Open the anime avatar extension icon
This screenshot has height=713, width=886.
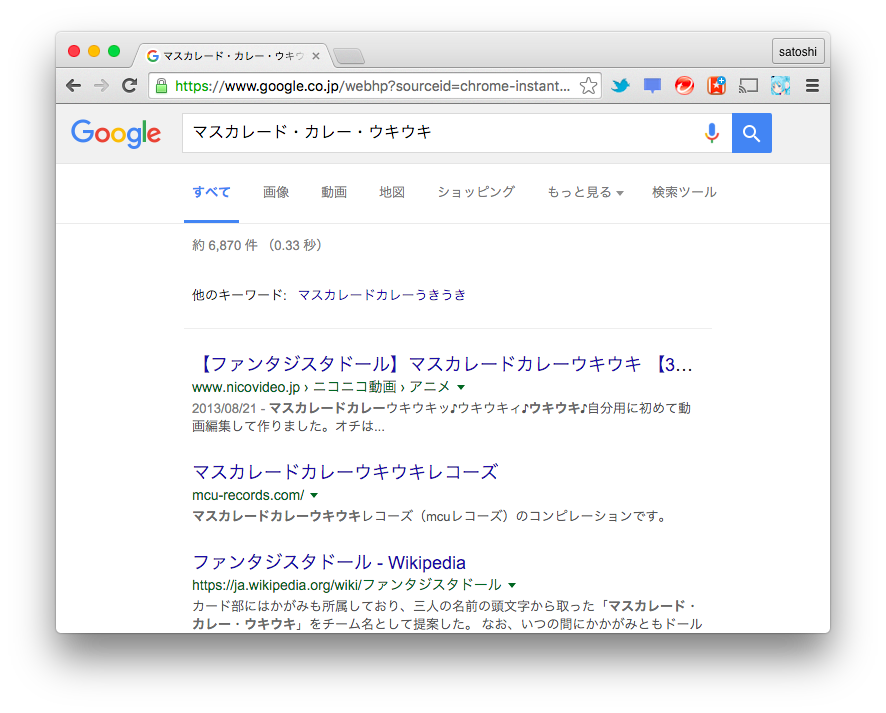click(780, 86)
